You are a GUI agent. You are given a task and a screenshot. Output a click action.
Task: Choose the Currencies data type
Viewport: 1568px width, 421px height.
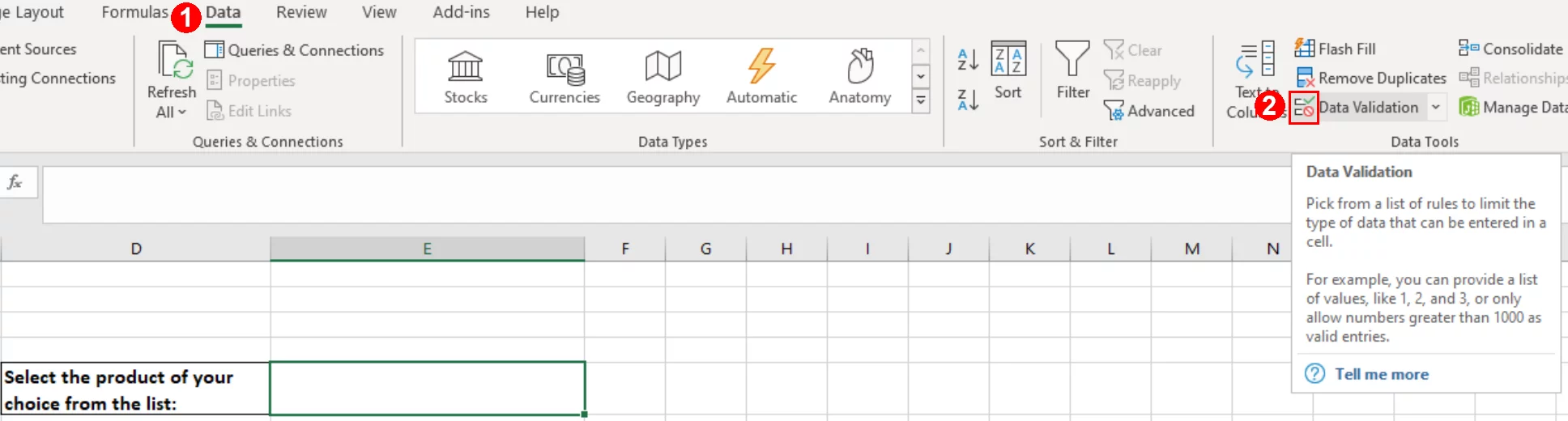coord(565,77)
